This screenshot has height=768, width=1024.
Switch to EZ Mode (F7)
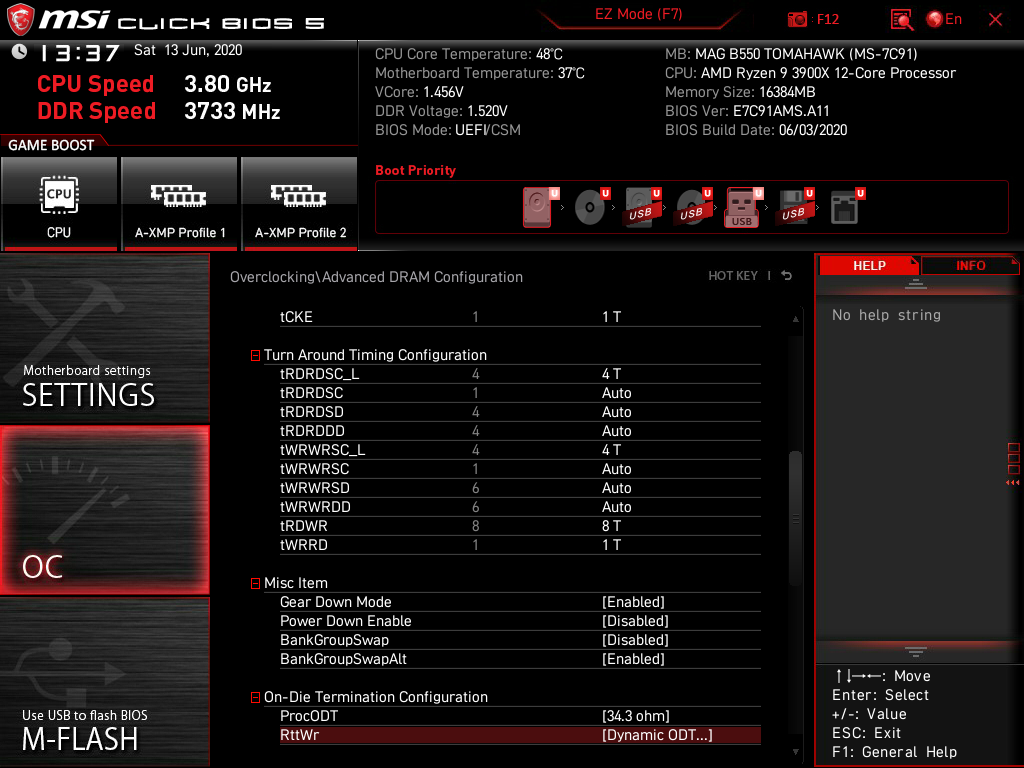[x=639, y=14]
